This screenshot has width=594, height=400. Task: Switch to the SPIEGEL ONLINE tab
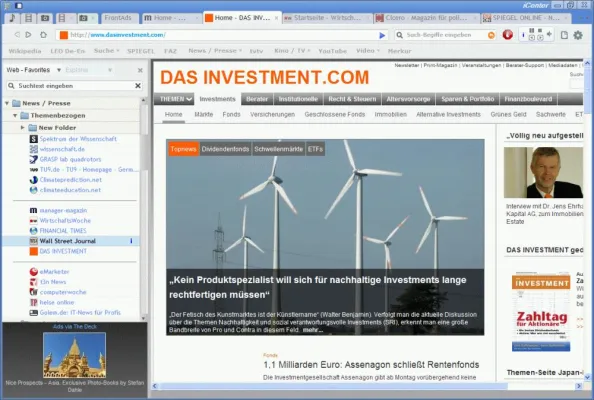(526, 18)
